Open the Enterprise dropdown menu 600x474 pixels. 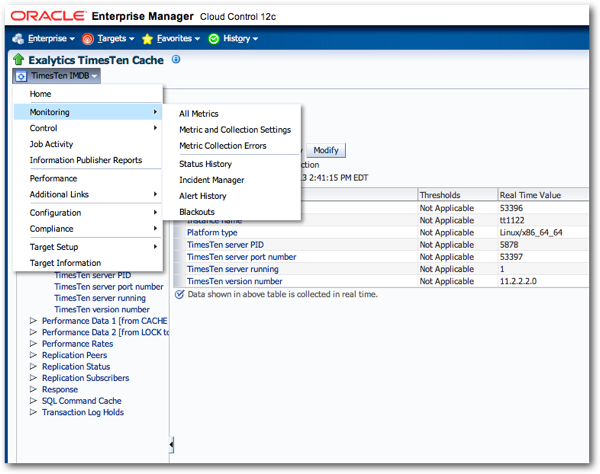51,39
